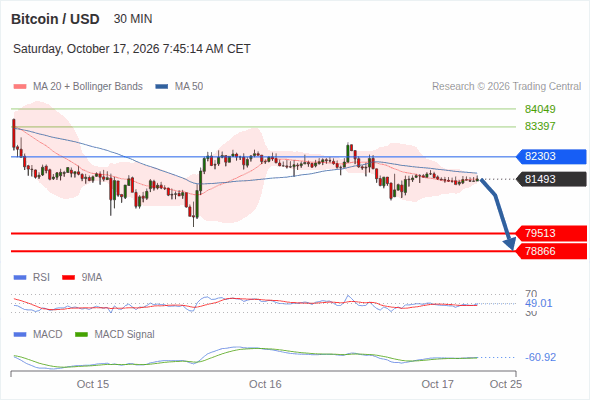Click the black 81493 current price tag
Viewport: 590px width, 400px height.
click(551, 179)
